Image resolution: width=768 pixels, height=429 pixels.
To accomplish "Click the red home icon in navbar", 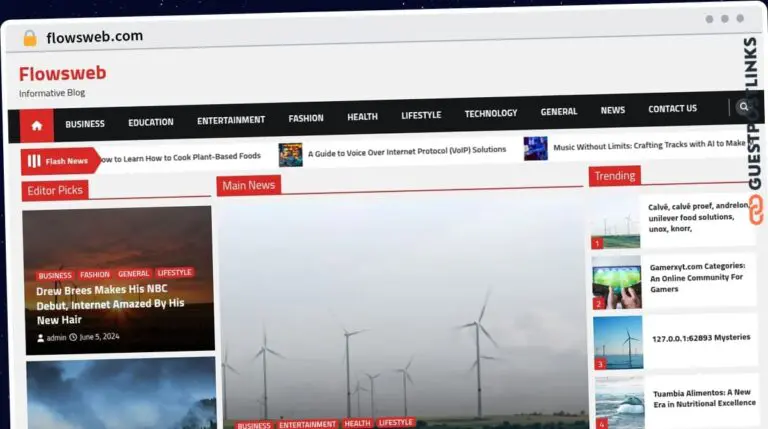I will click(37, 126).
